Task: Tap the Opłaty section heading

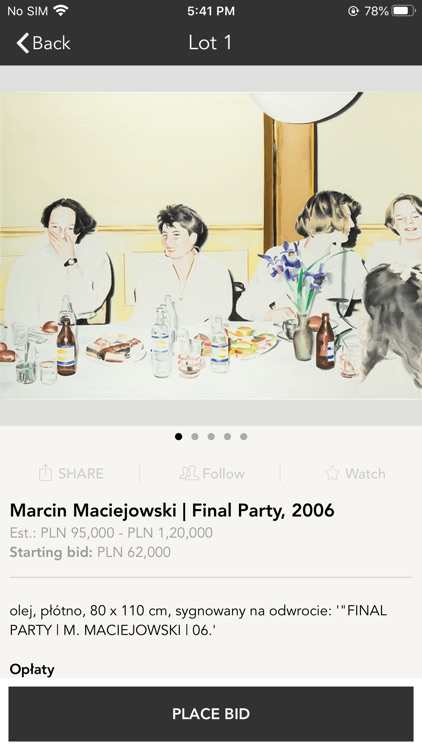Action: pos(32,669)
